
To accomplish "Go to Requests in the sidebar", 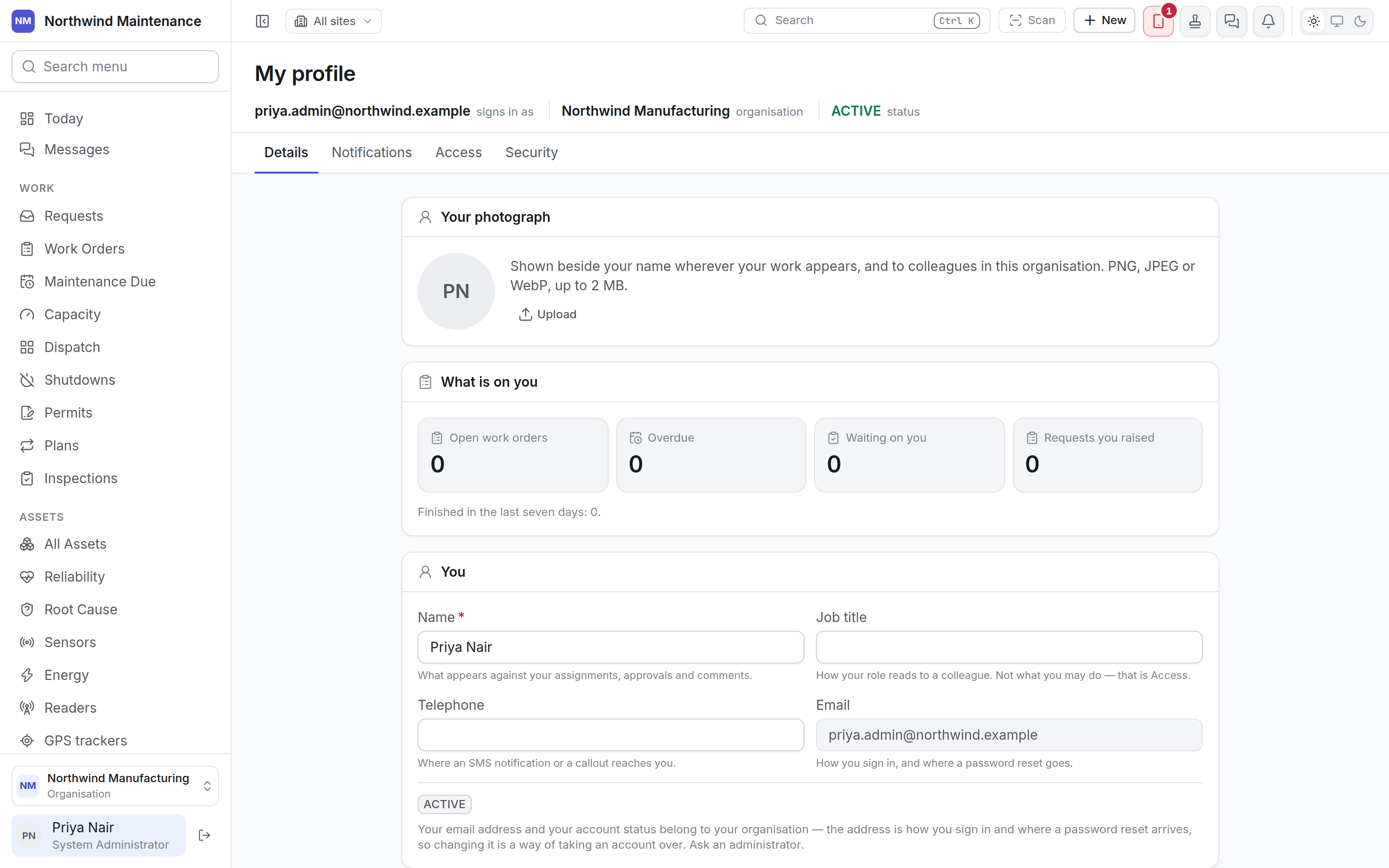I will click(x=115, y=216).
